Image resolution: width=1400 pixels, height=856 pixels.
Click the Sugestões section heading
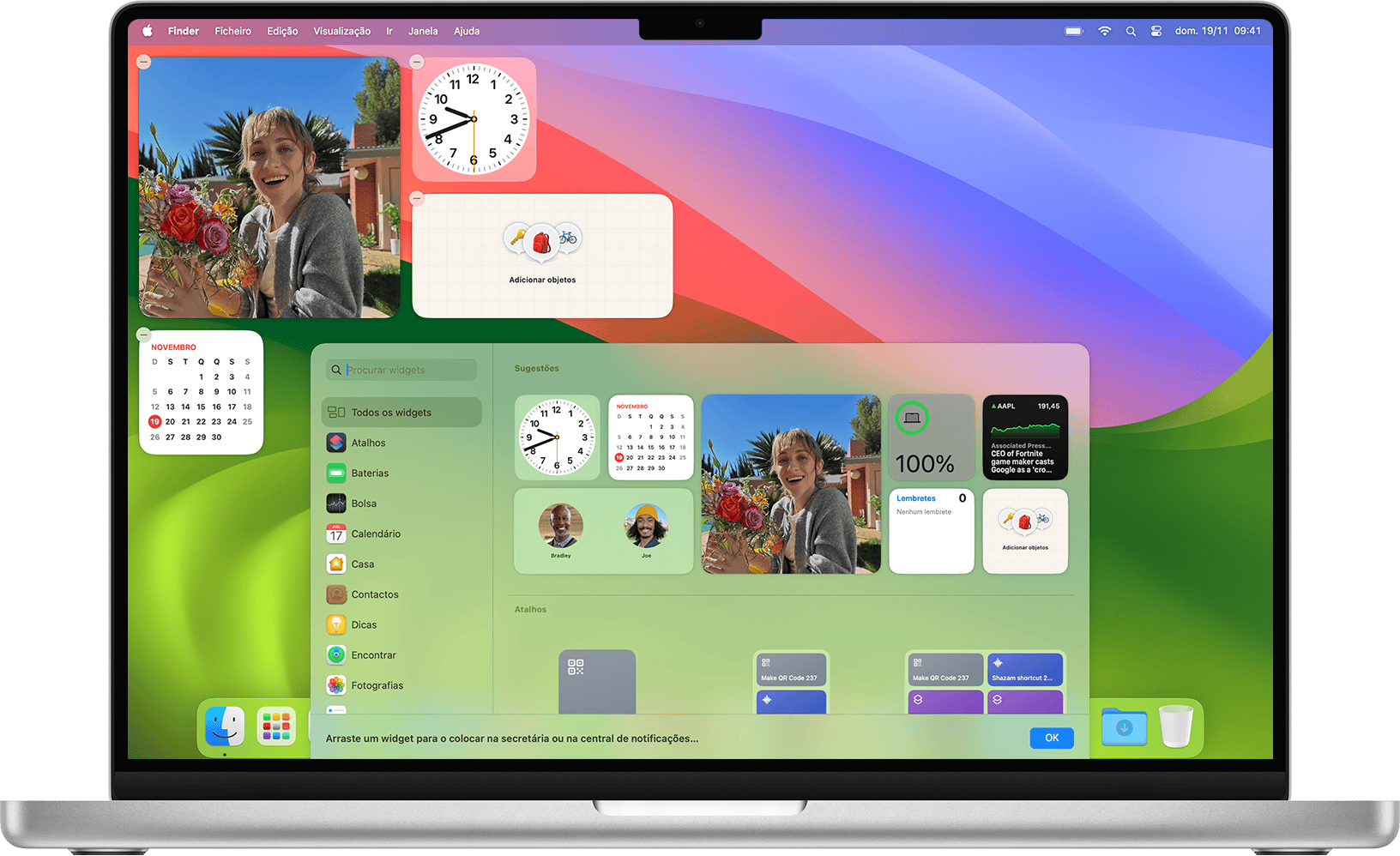click(536, 368)
